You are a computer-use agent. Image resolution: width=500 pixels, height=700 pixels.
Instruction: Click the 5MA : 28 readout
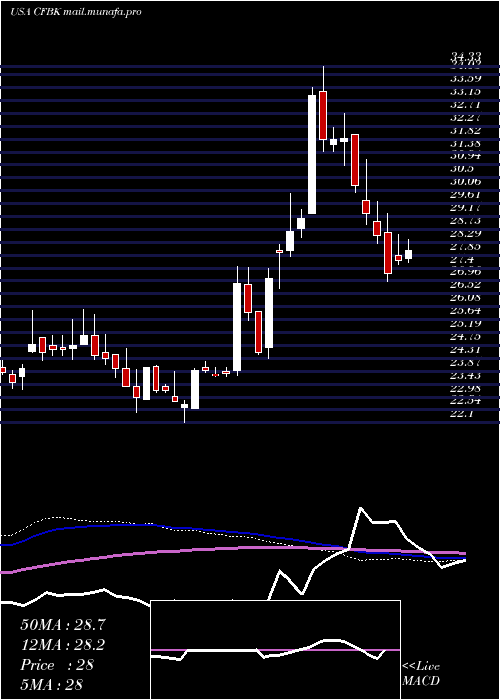51,685
